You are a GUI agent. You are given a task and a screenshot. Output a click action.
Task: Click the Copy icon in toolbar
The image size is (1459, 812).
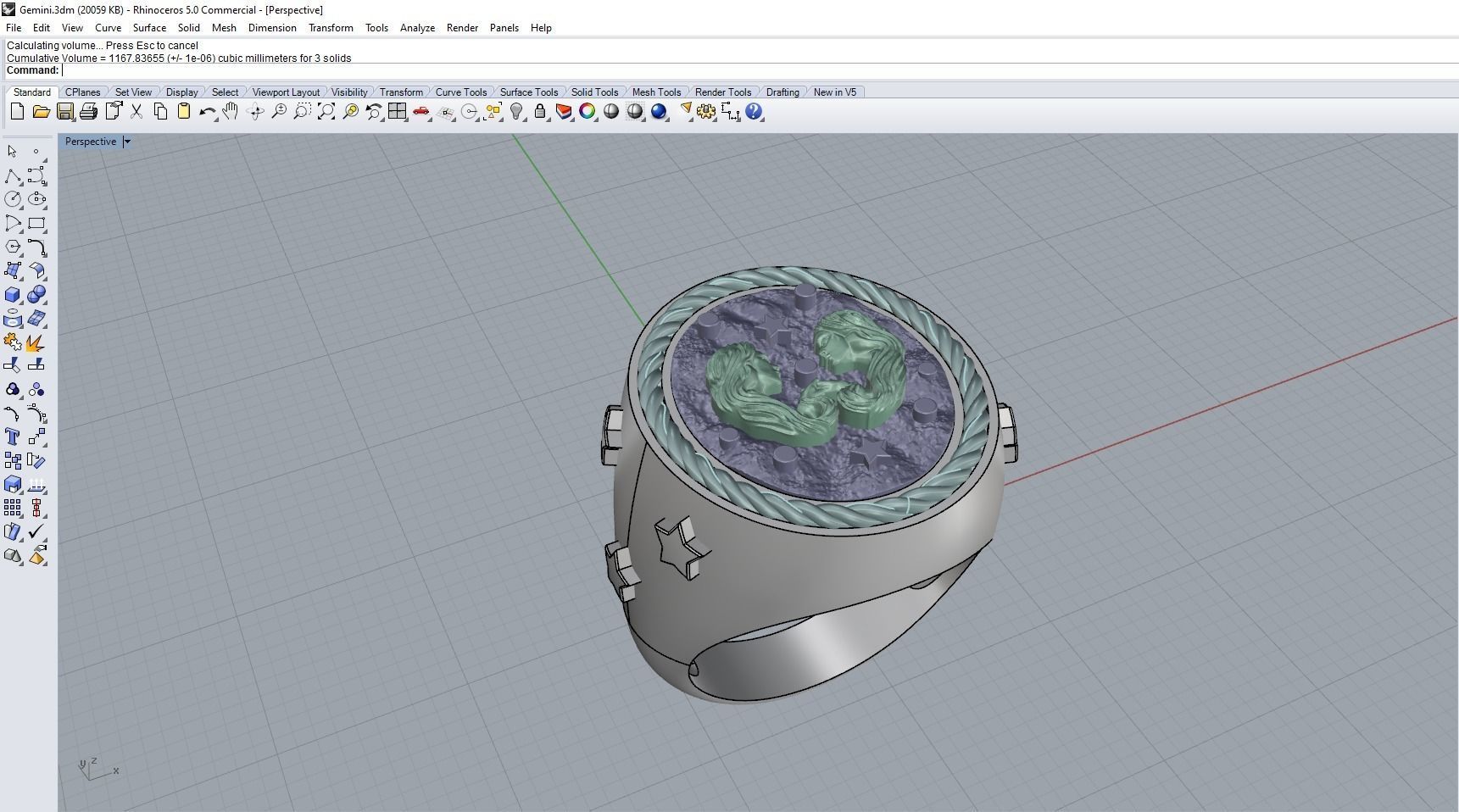point(159,111)
